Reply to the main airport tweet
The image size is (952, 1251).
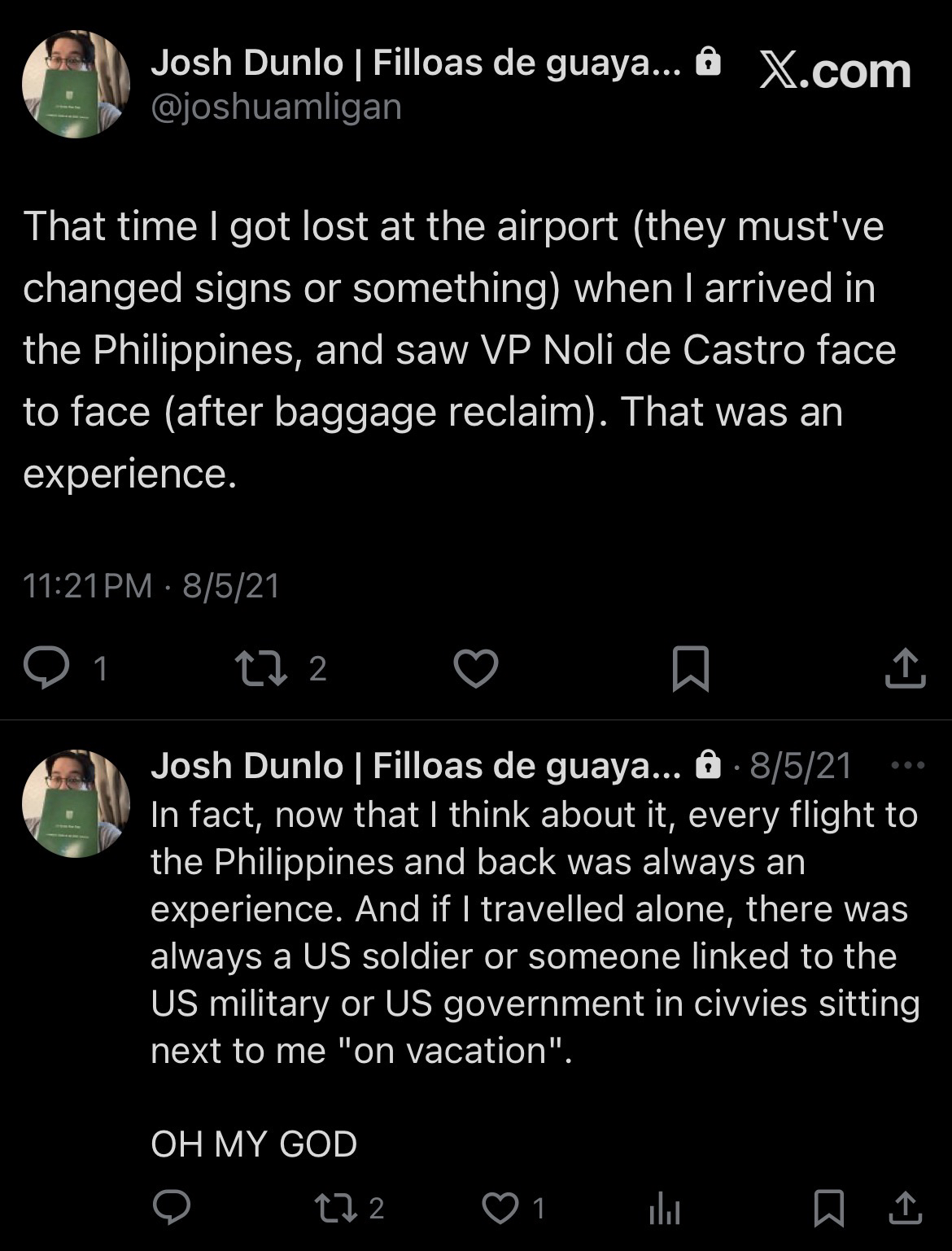46,667
